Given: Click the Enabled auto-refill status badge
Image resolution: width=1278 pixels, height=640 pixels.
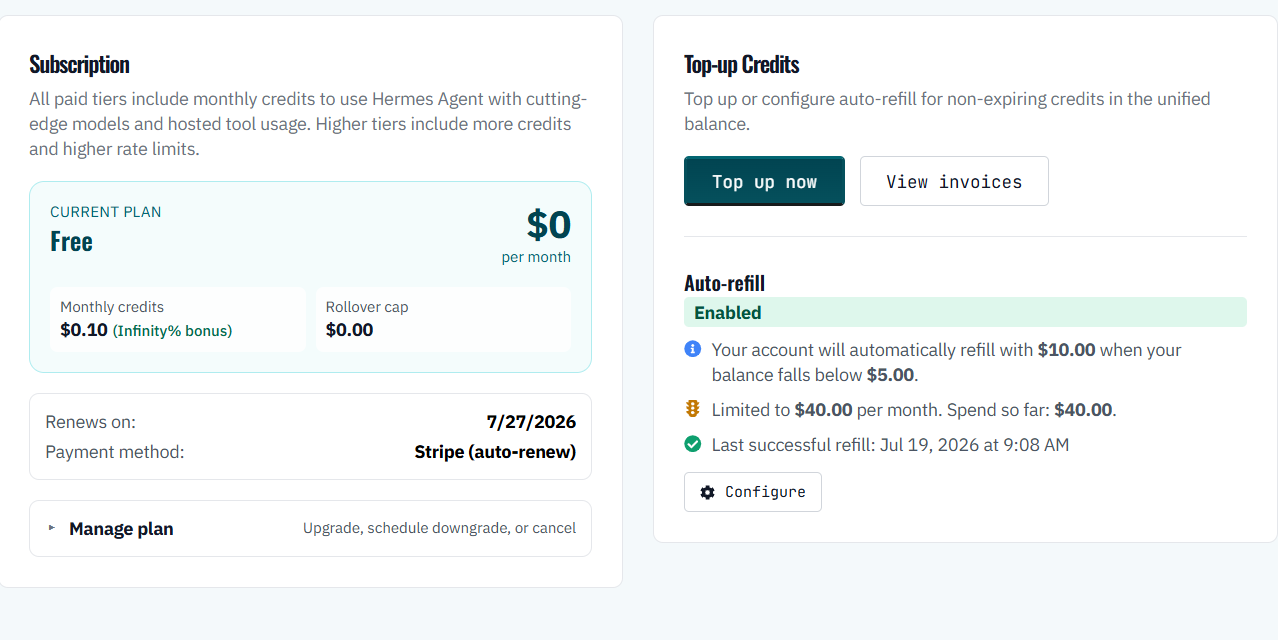Looking at the screenshot, I should [x=965, y=312].
